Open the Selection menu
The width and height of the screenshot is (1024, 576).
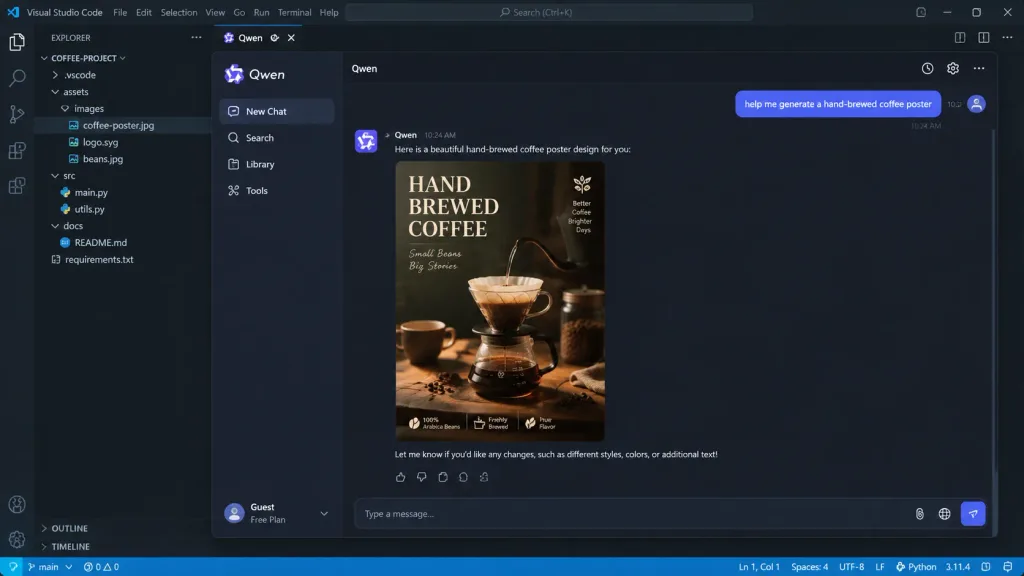click(179, 12)
